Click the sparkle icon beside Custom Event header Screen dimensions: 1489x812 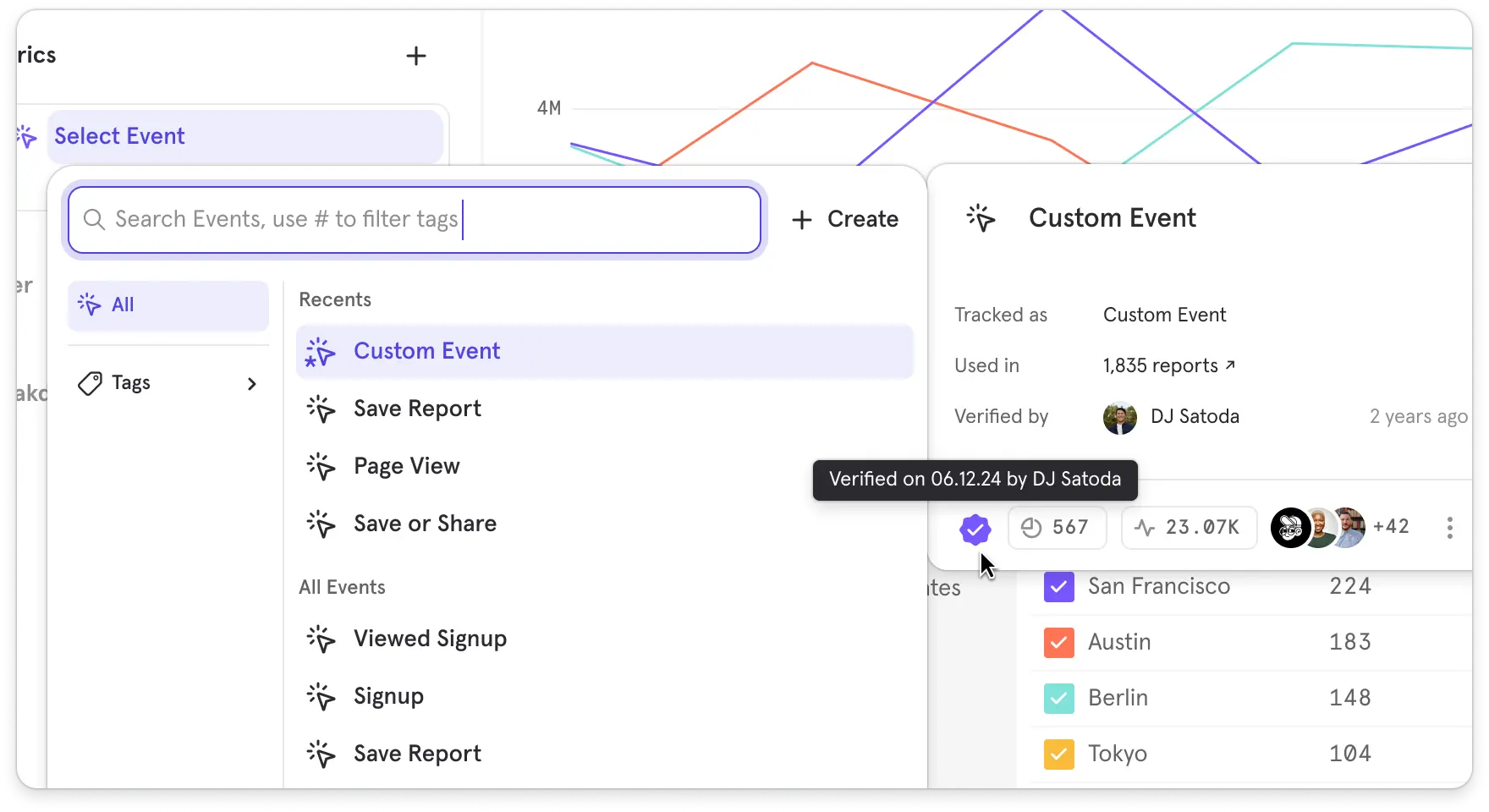pyautogui.click(x=981, y=217)
